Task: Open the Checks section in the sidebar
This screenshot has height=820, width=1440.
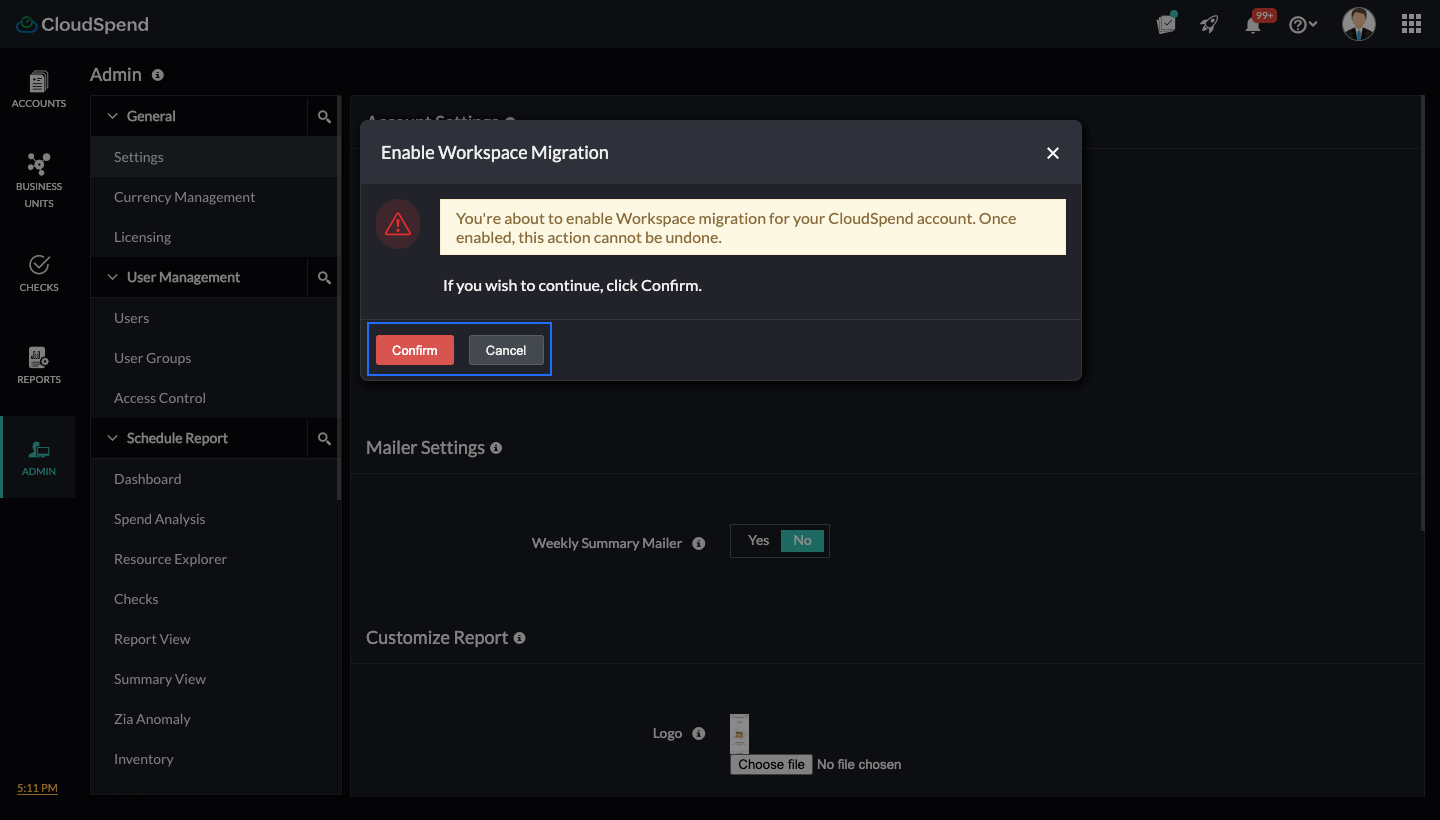Action: [38, 272]
